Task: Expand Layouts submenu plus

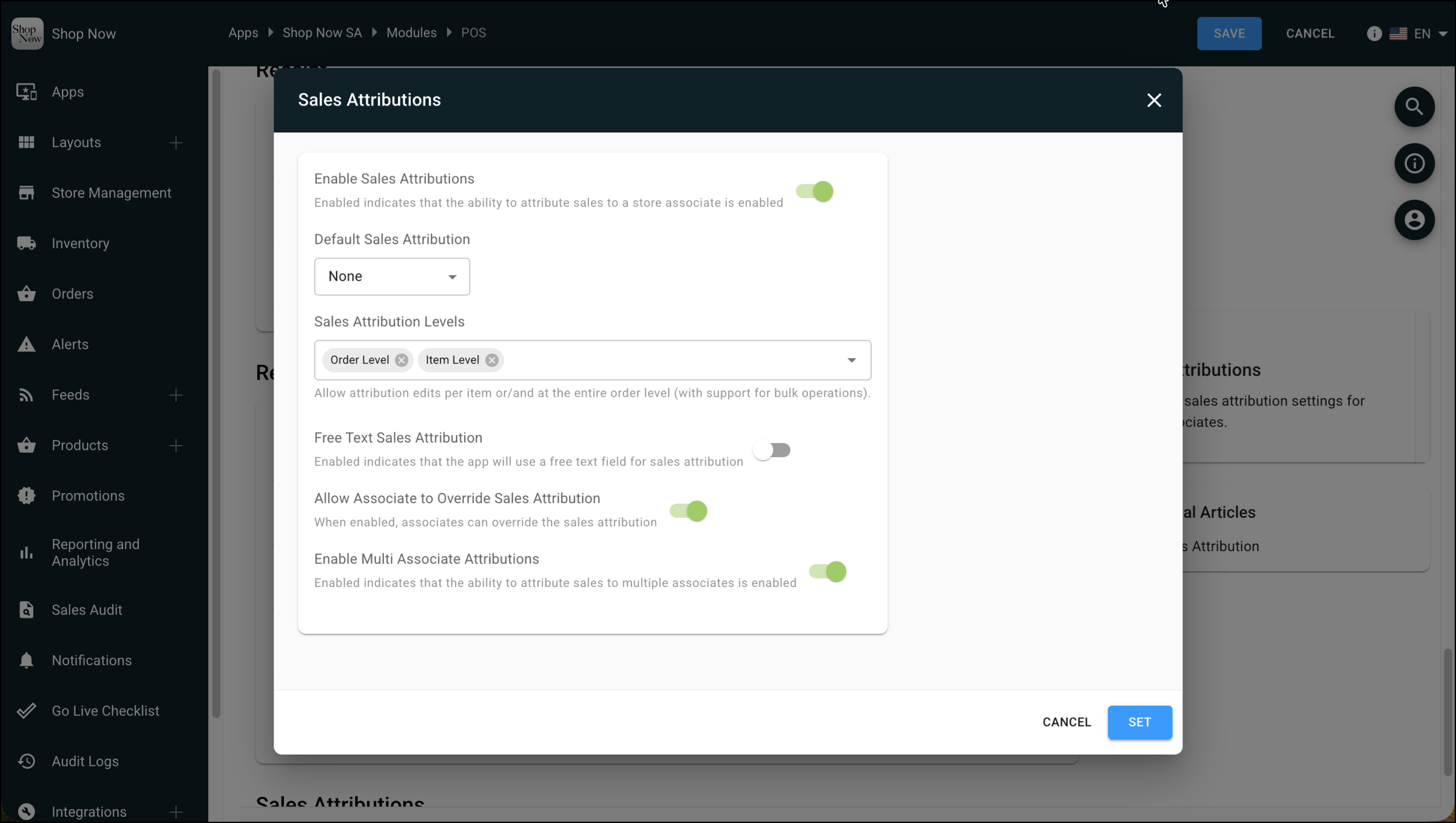Action: (176, 143)
